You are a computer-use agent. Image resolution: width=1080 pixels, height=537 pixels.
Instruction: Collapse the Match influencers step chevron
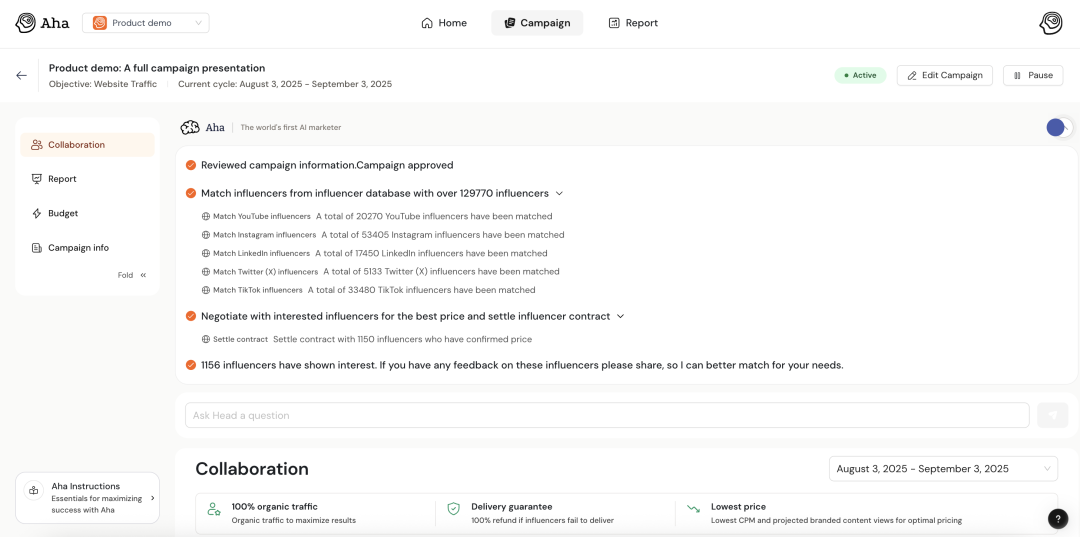tap(559, 193)
